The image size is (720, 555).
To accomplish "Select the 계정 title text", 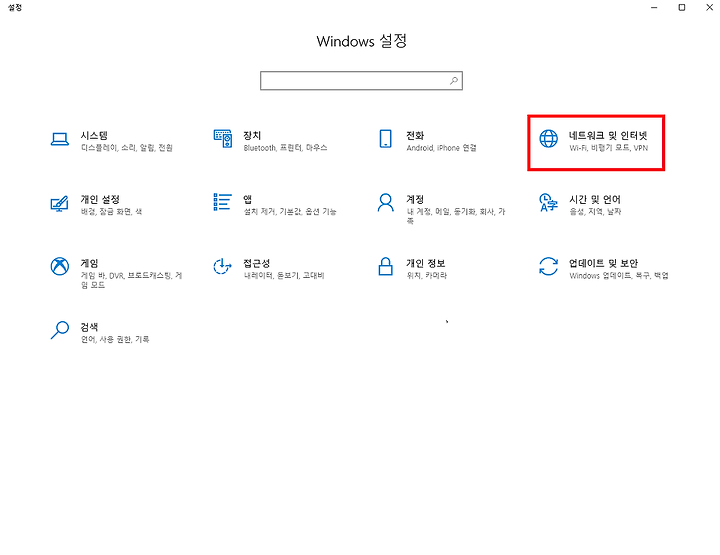I will 415,199.
